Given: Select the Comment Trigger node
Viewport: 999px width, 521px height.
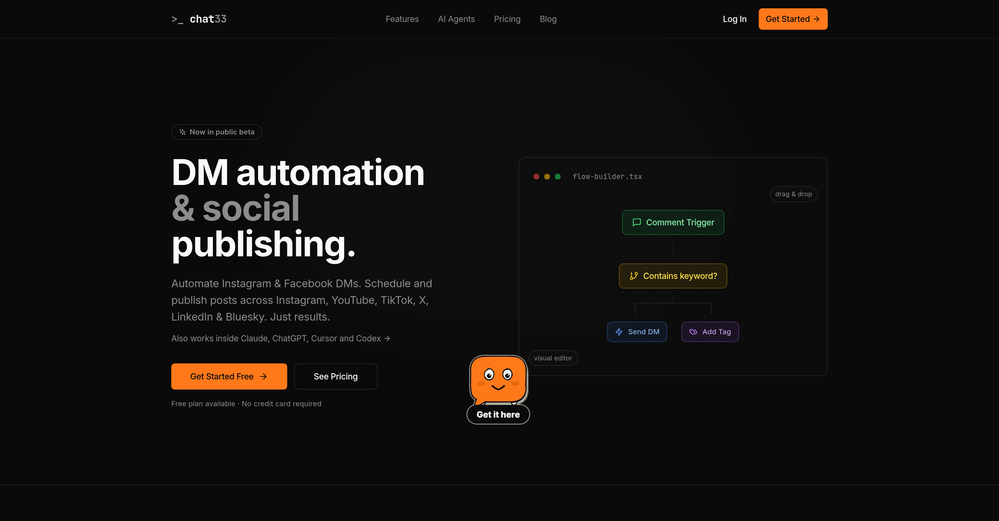Looking at the screenshot, I should coord(673,222).
